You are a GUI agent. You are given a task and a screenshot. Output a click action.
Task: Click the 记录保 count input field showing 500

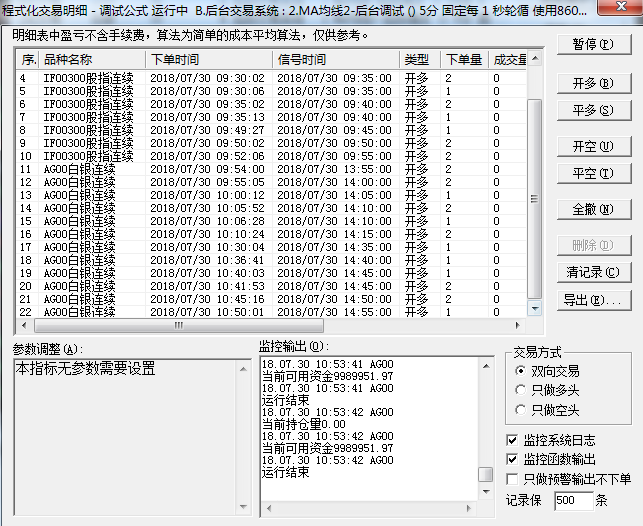573,500
